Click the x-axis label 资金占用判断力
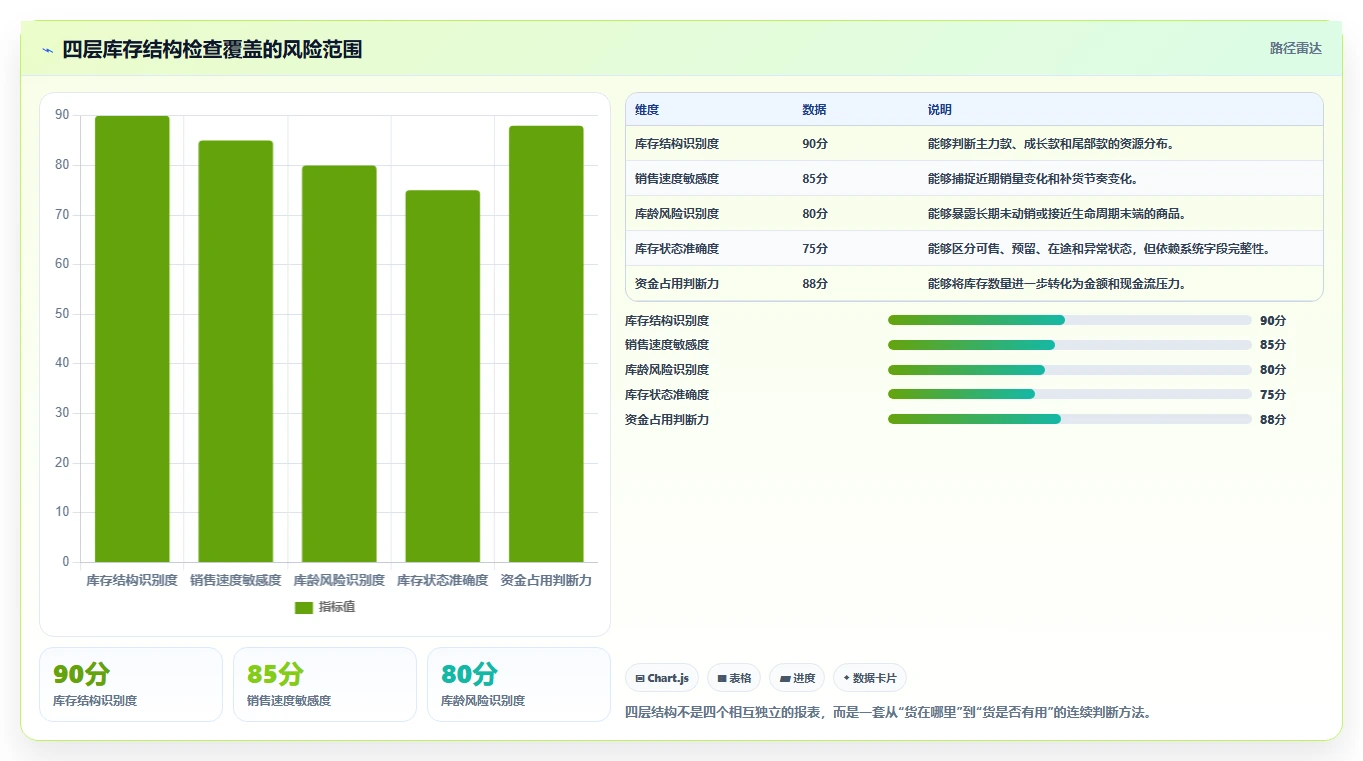 (546, 580)
